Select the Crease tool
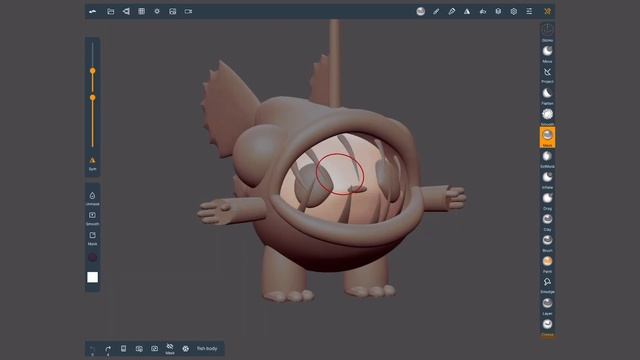The image size is (640, 360). tap(547, 327)
